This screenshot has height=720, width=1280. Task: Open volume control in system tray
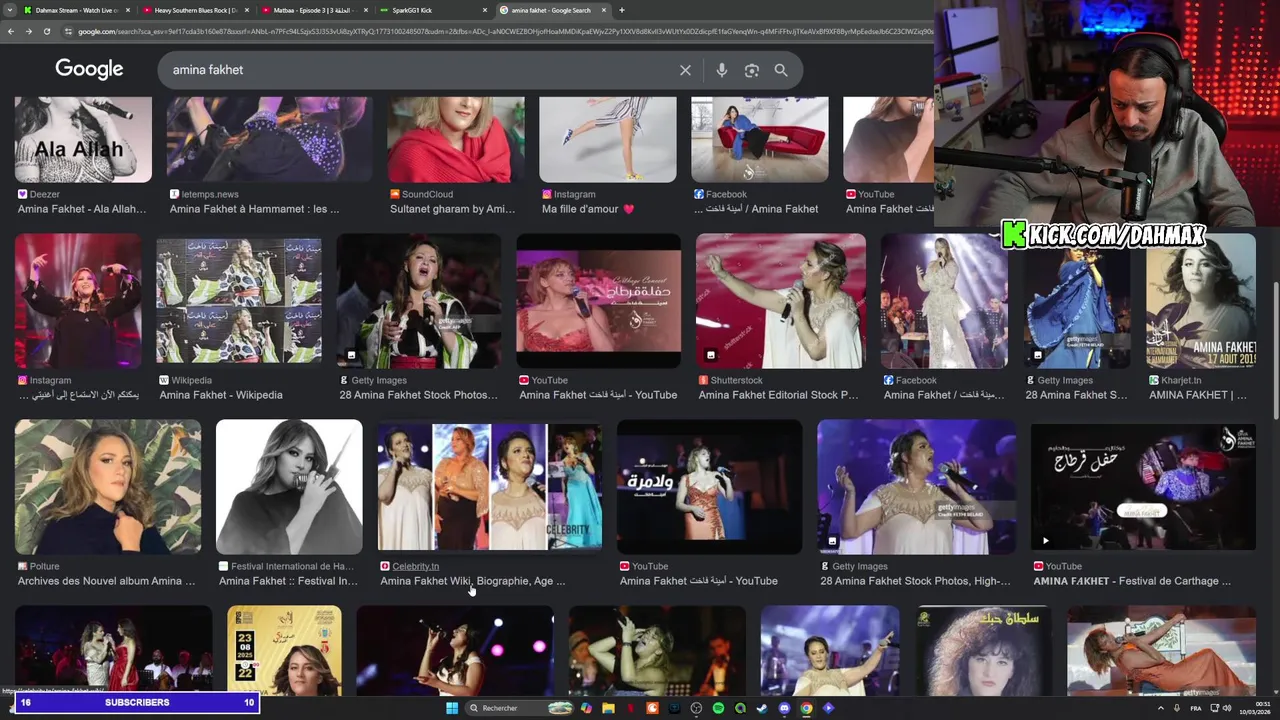tap(1226, 708)
